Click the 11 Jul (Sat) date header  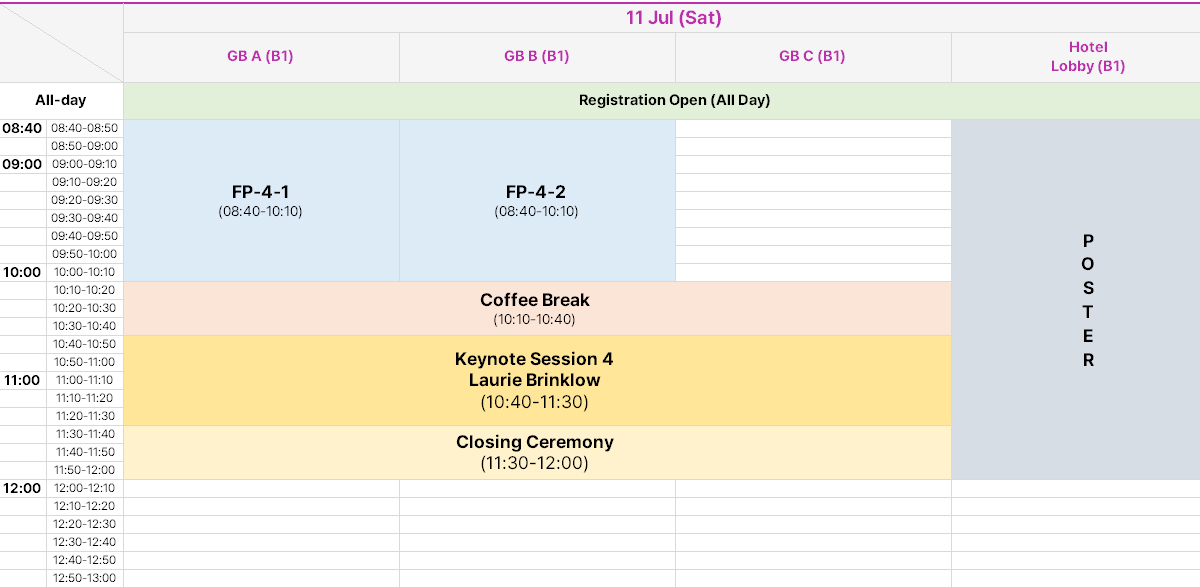662,18
